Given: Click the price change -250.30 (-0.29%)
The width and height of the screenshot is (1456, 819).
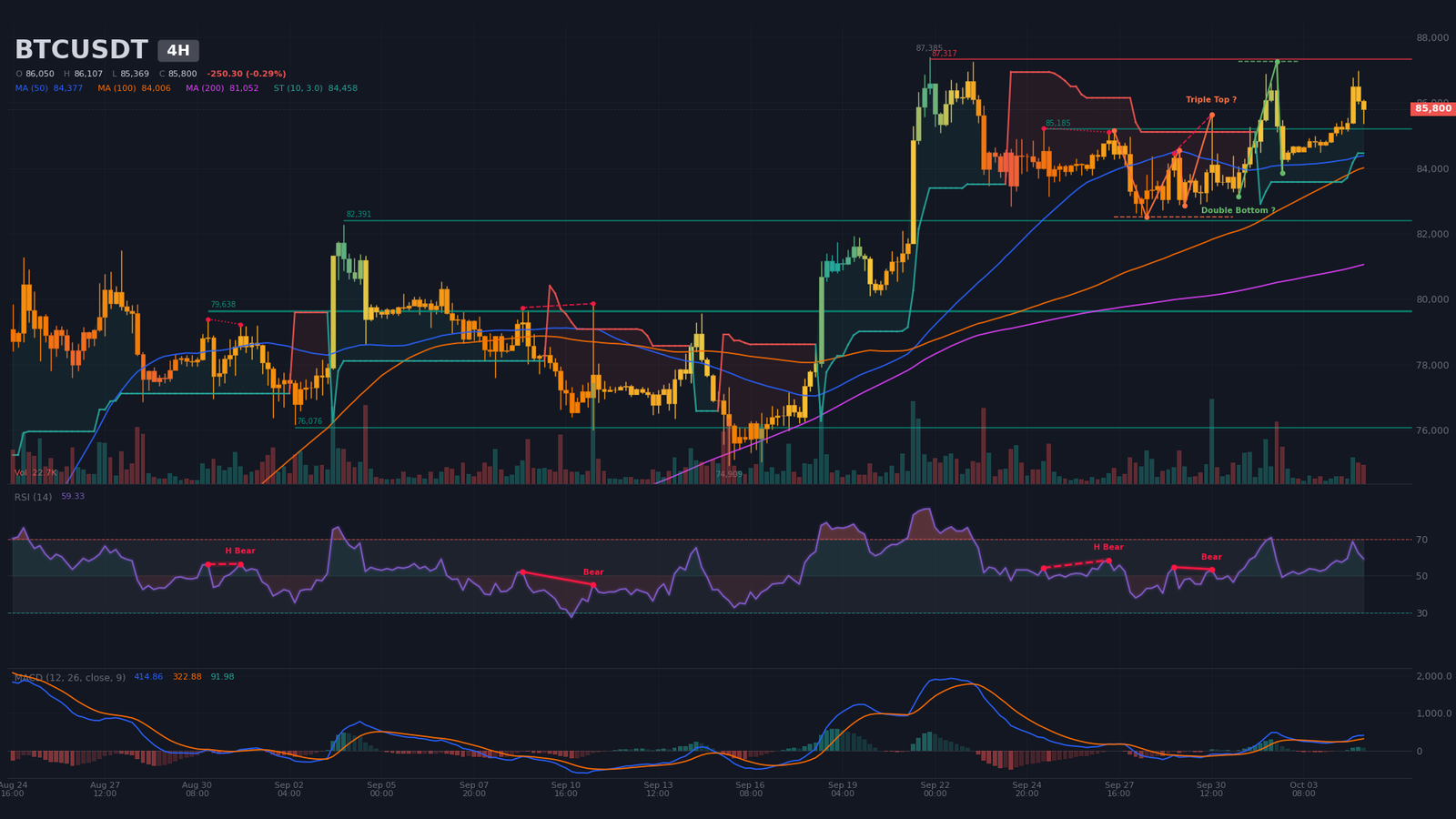Looking at the screenshot, I should [247, 74].
